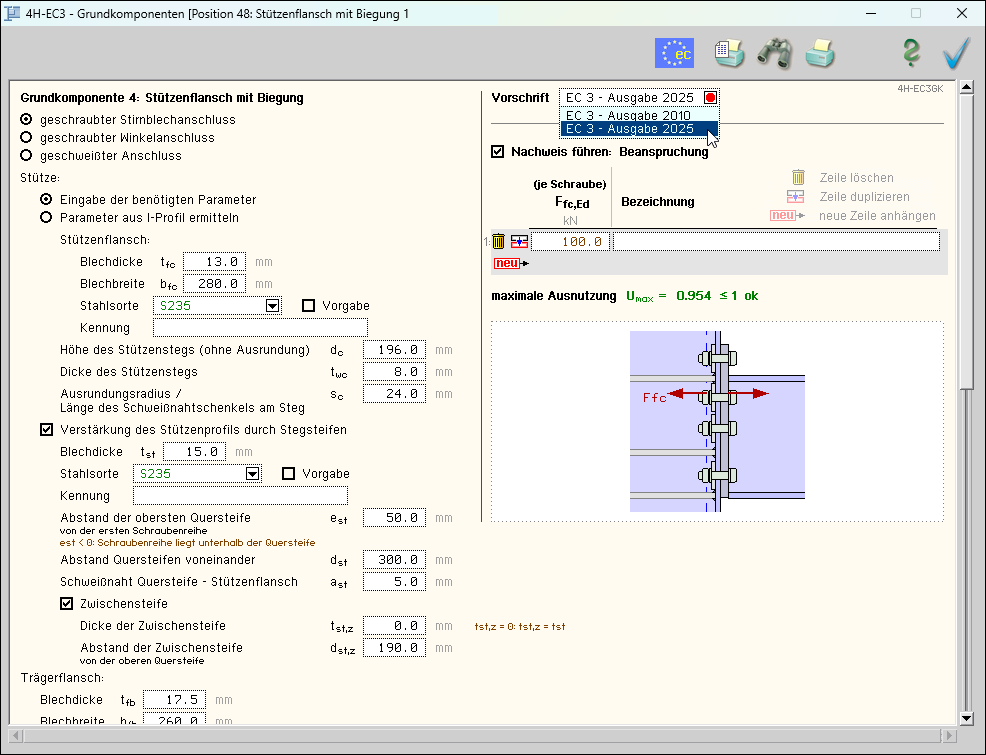
Task: Open Stützenflansch Stahlsorte S235 dropdown
Action: [272, 306]
